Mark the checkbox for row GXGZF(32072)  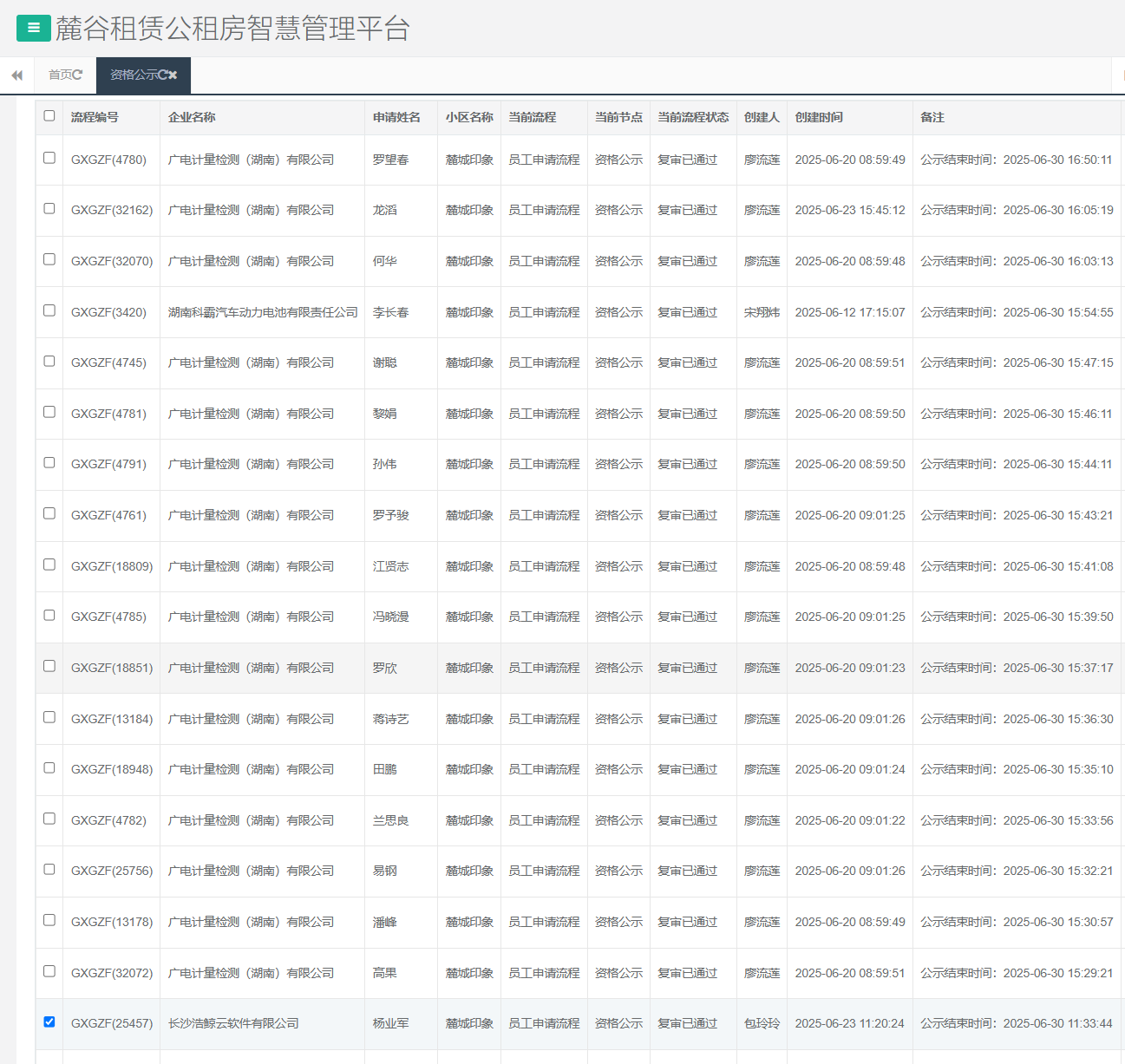49,972
